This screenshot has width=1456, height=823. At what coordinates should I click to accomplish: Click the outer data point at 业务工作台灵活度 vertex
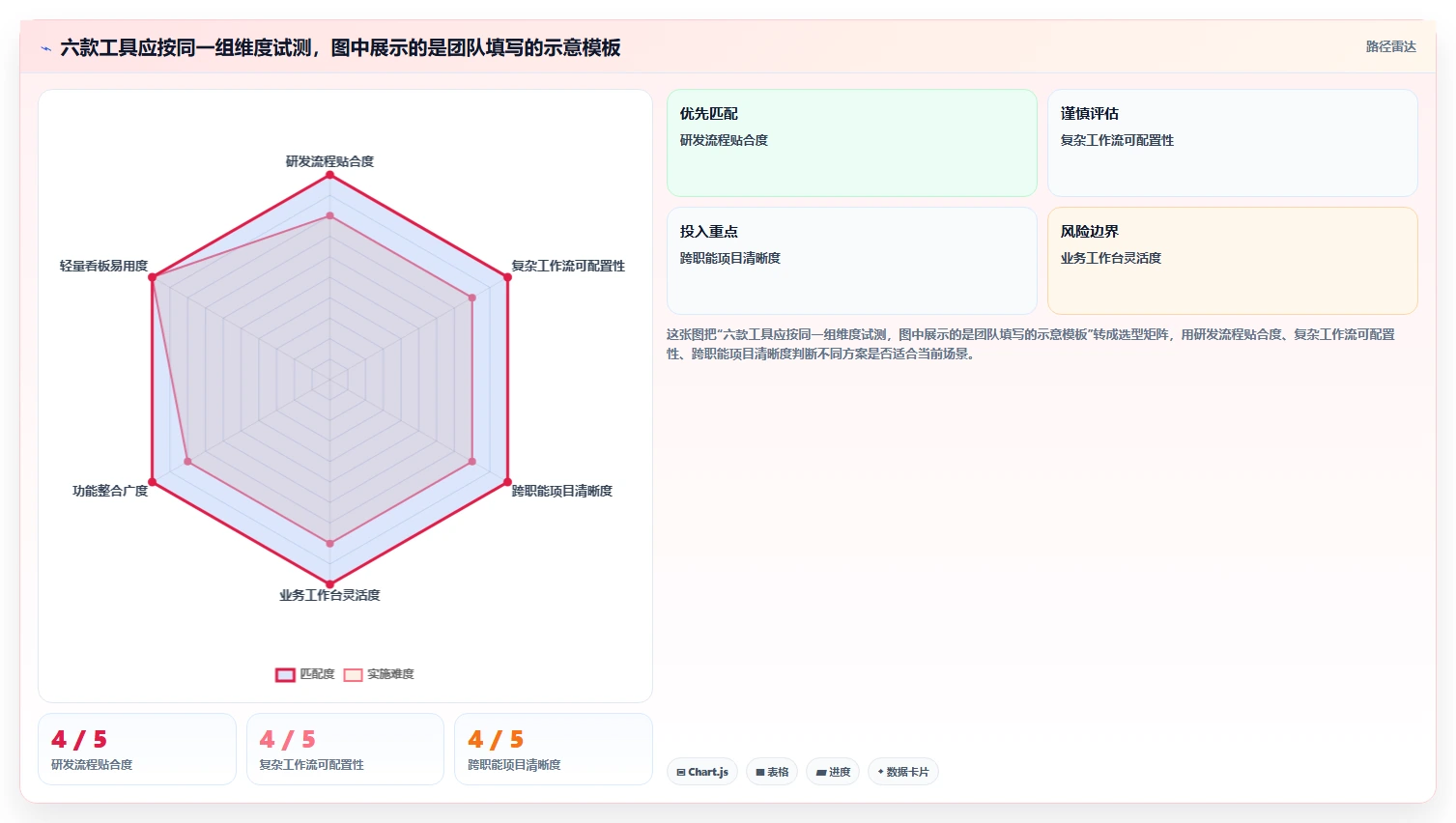click(x=329, y=584)
